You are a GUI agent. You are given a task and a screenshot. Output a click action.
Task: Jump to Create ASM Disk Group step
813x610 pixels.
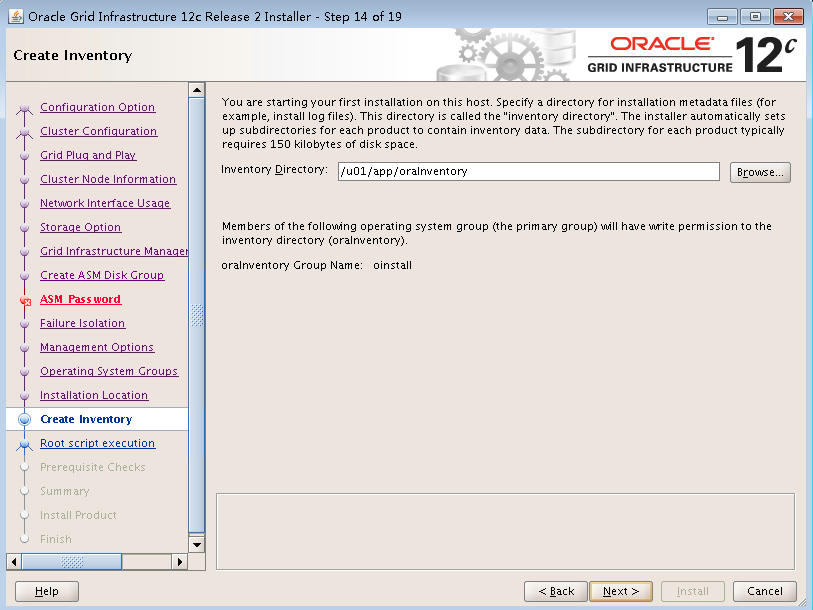click(x=102, y=275)
